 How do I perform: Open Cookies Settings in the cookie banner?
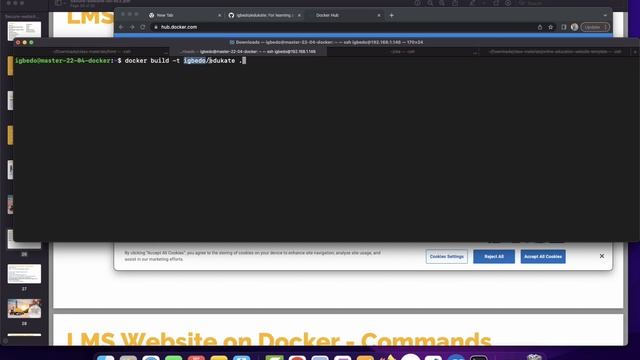447,257
